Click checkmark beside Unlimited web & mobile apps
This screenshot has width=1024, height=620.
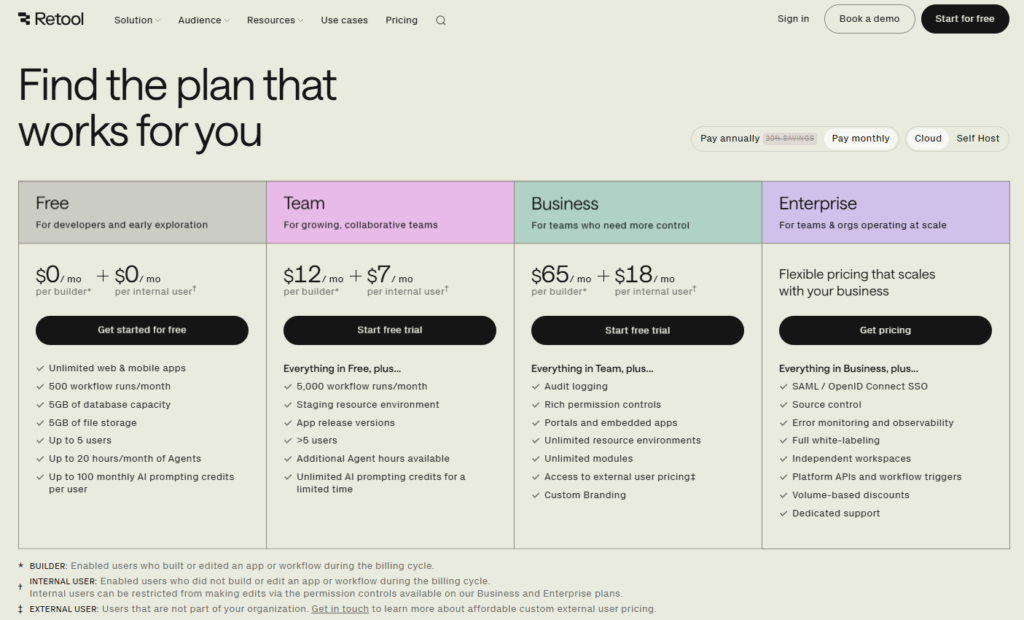coord(39,369)
